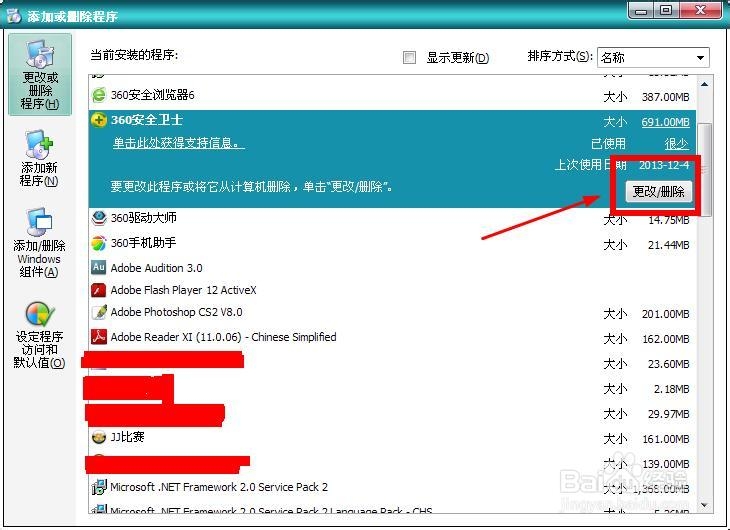The height and width of the screenshot is (530, 730).
Task: Select Adobe Flash Player 12 ActiveX entry
Action: 183,290
